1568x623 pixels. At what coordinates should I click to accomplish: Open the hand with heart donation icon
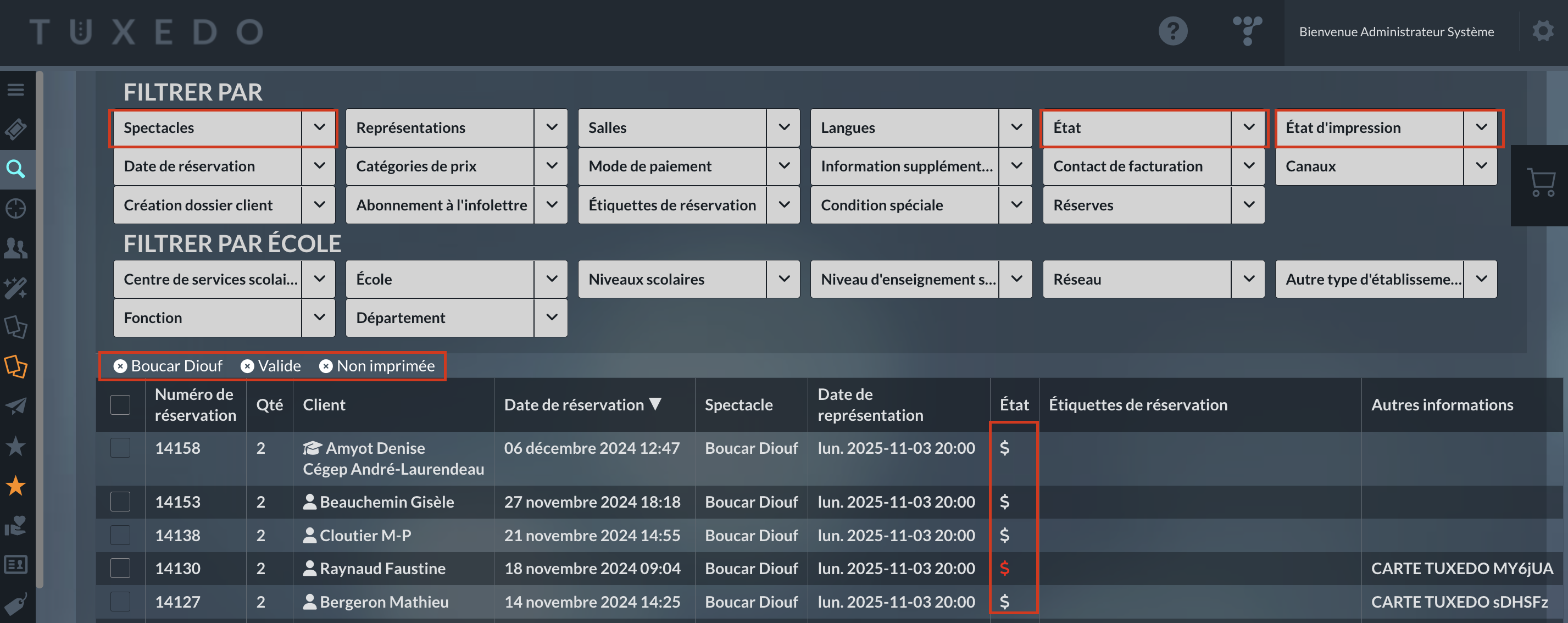point(16,526)
